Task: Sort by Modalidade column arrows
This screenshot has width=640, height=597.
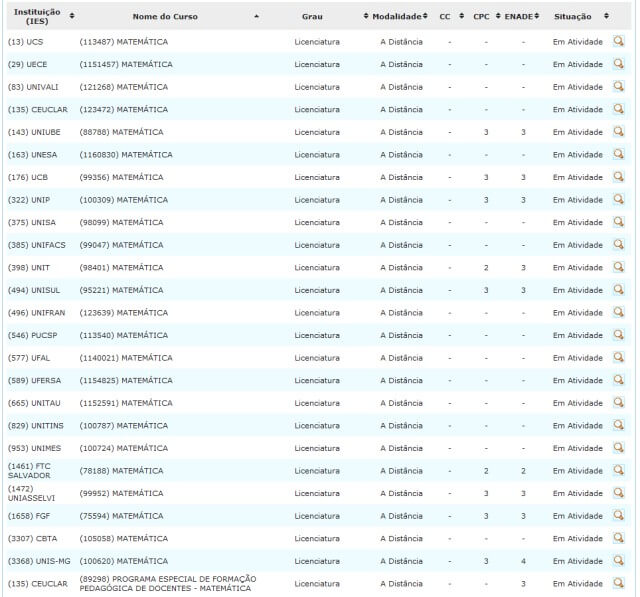Action: click(x=425, y=16)
